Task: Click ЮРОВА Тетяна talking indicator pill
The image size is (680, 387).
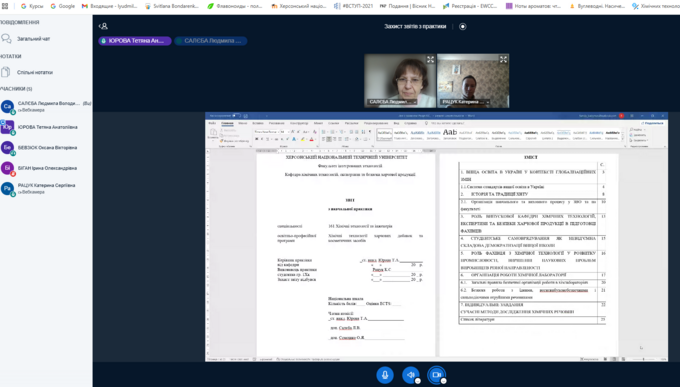Action: click(135, 41)
